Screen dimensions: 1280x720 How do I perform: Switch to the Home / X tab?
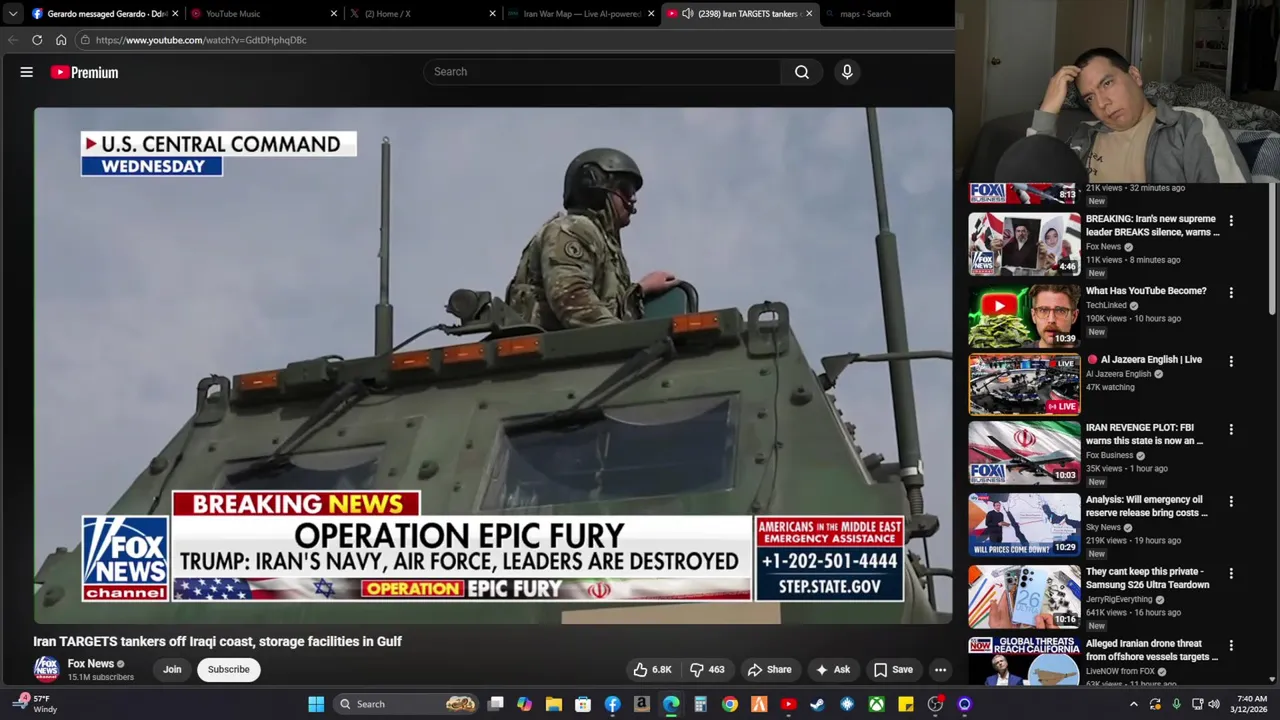pyautogui.click(x=420, y=14)
